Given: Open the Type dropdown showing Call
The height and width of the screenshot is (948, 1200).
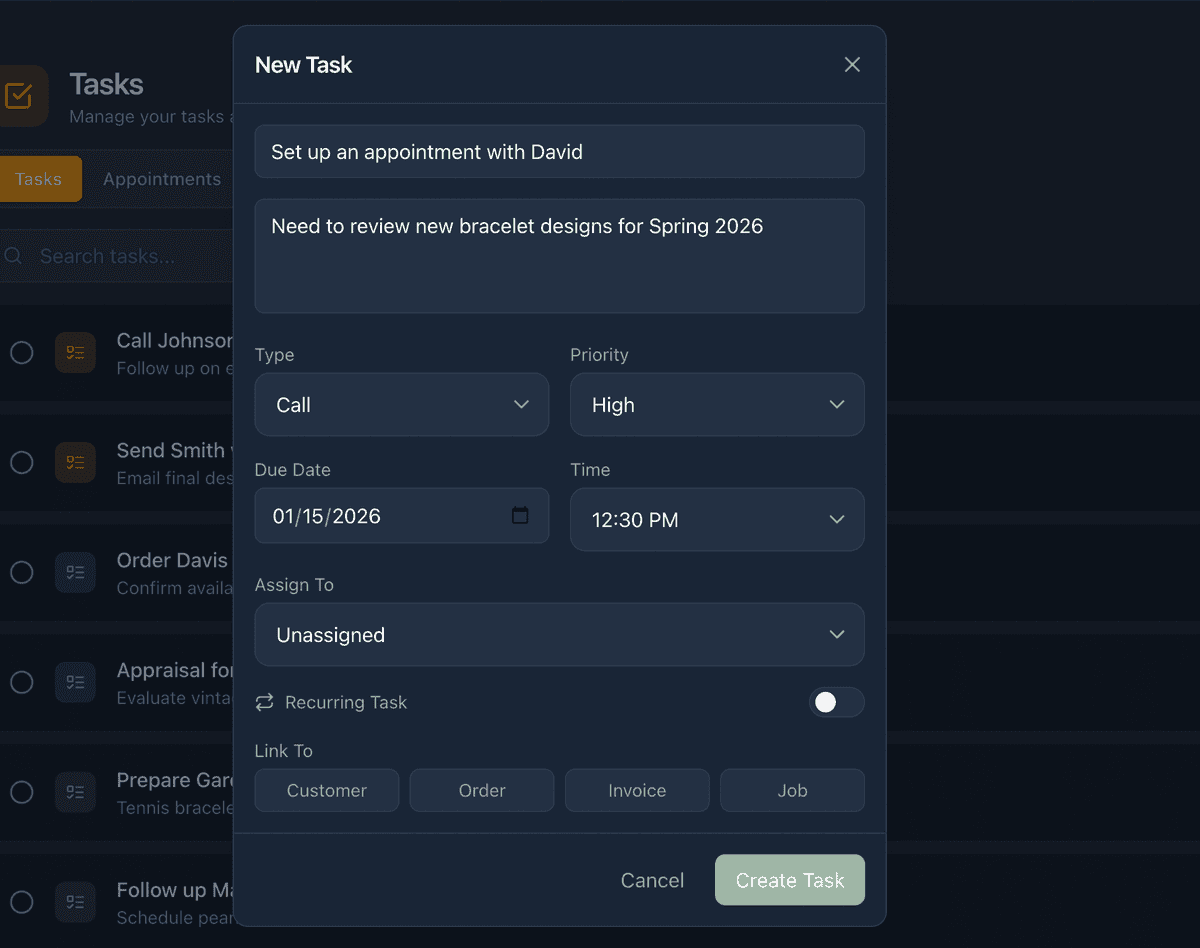Looking at the screenshot, I should click(x=402, y=405).
